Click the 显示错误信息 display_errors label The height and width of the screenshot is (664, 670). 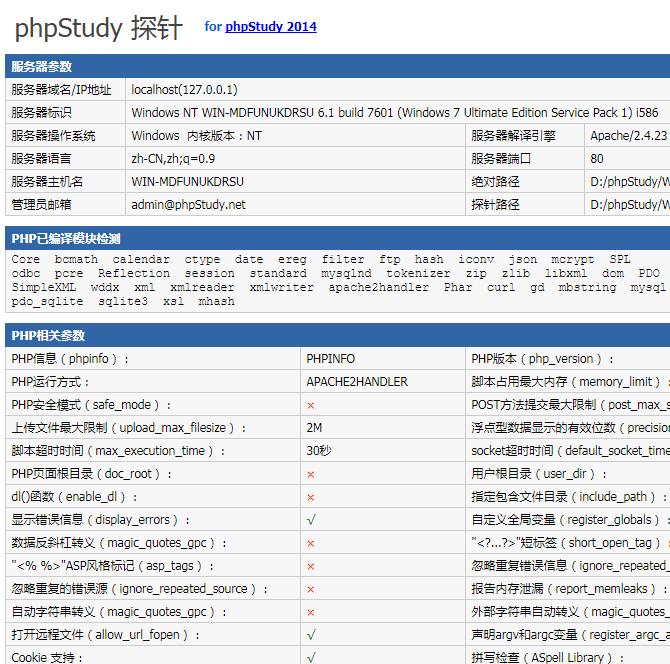click(100, 520)
